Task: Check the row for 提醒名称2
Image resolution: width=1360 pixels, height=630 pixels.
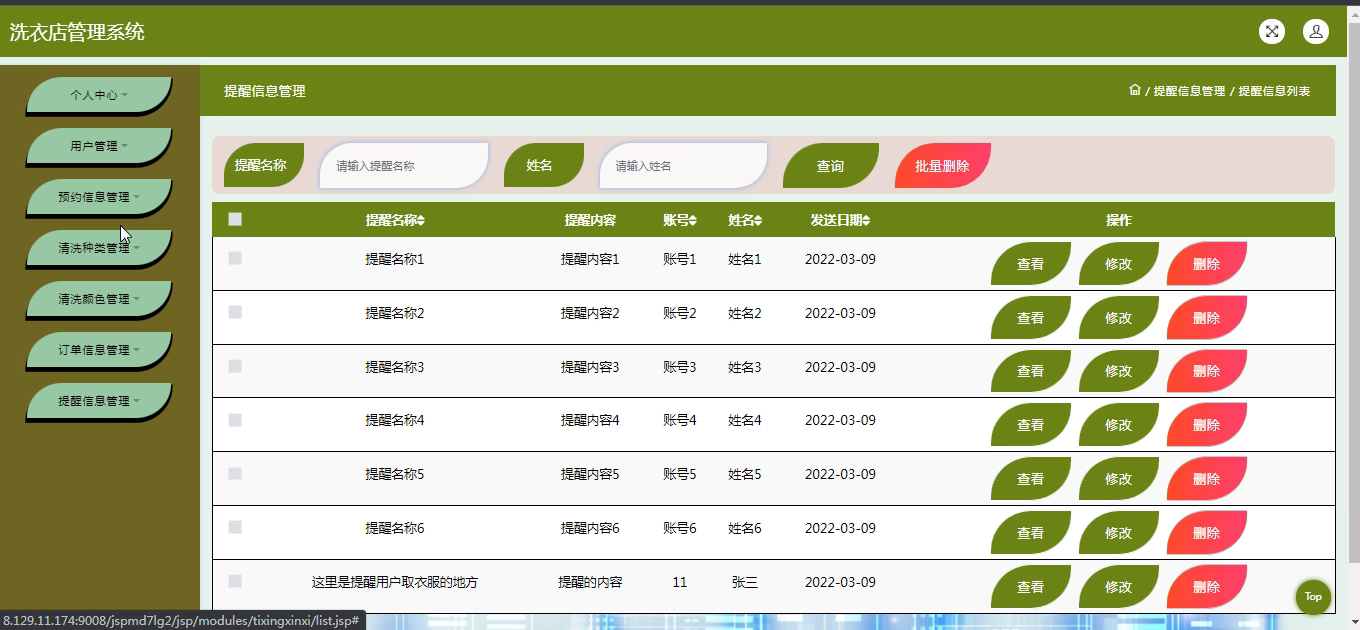Action: click(235, 312)
